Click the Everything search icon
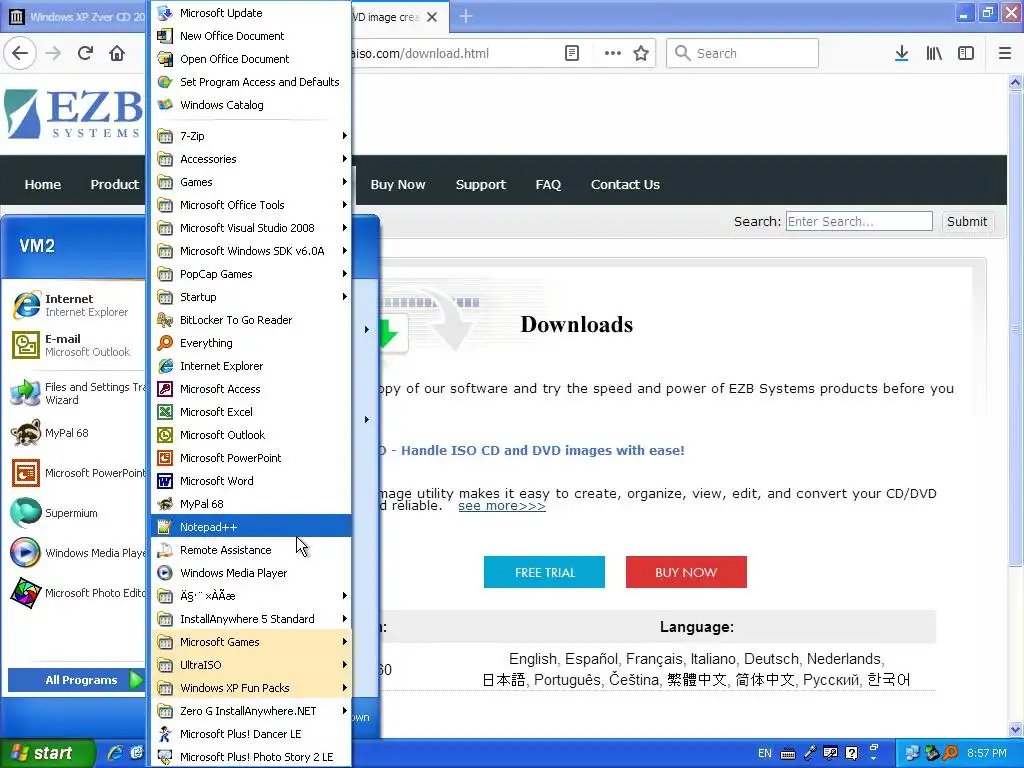 tap(165, 343)
